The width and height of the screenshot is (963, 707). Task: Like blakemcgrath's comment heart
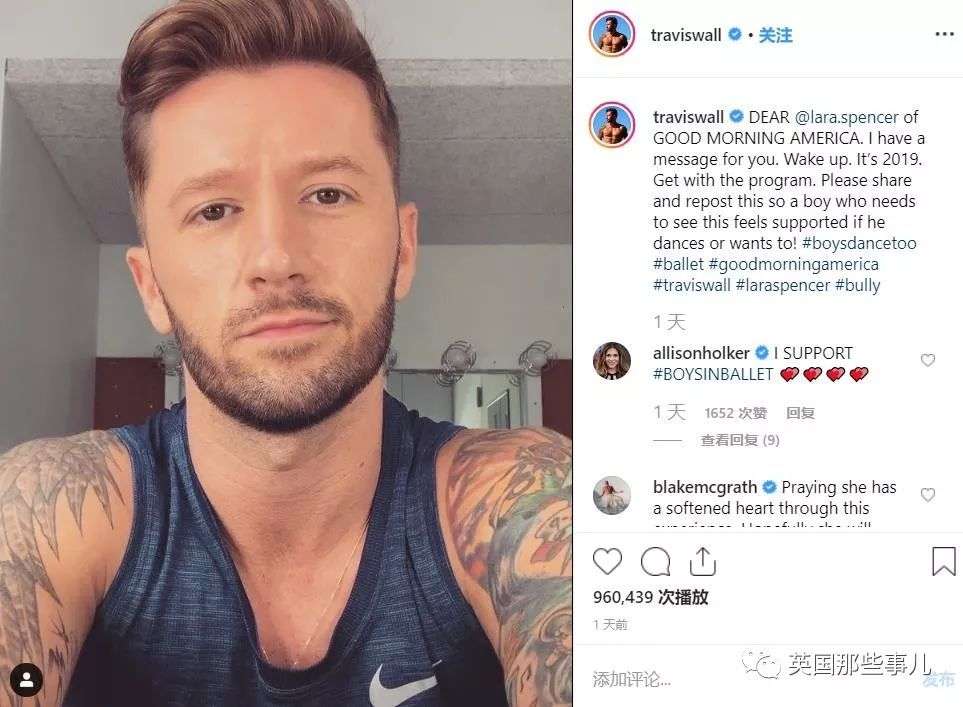[927, 494]
